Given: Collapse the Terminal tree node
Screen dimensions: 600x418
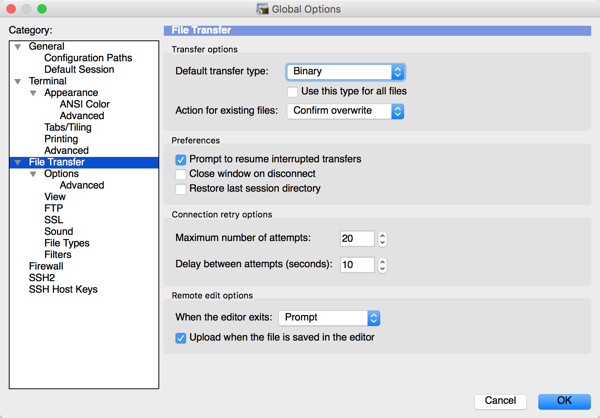Looking at the screenshot, I should click(x=18, y=82).
